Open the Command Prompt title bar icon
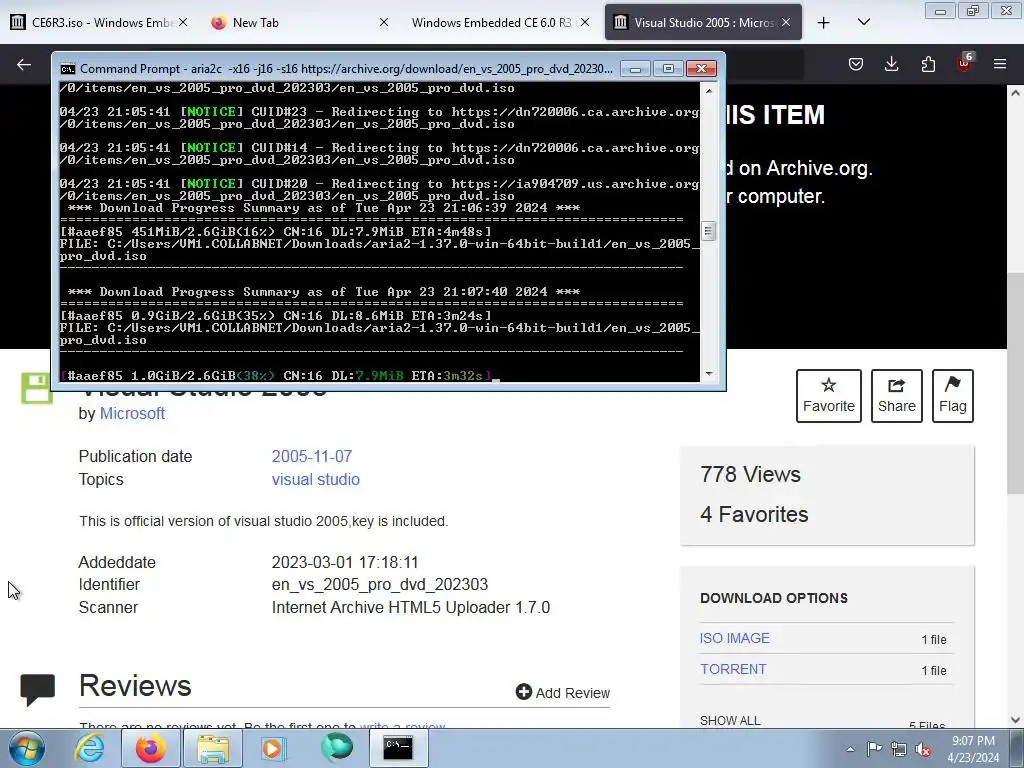Screen dimensions: 1024x768 [x=68, y=69]
